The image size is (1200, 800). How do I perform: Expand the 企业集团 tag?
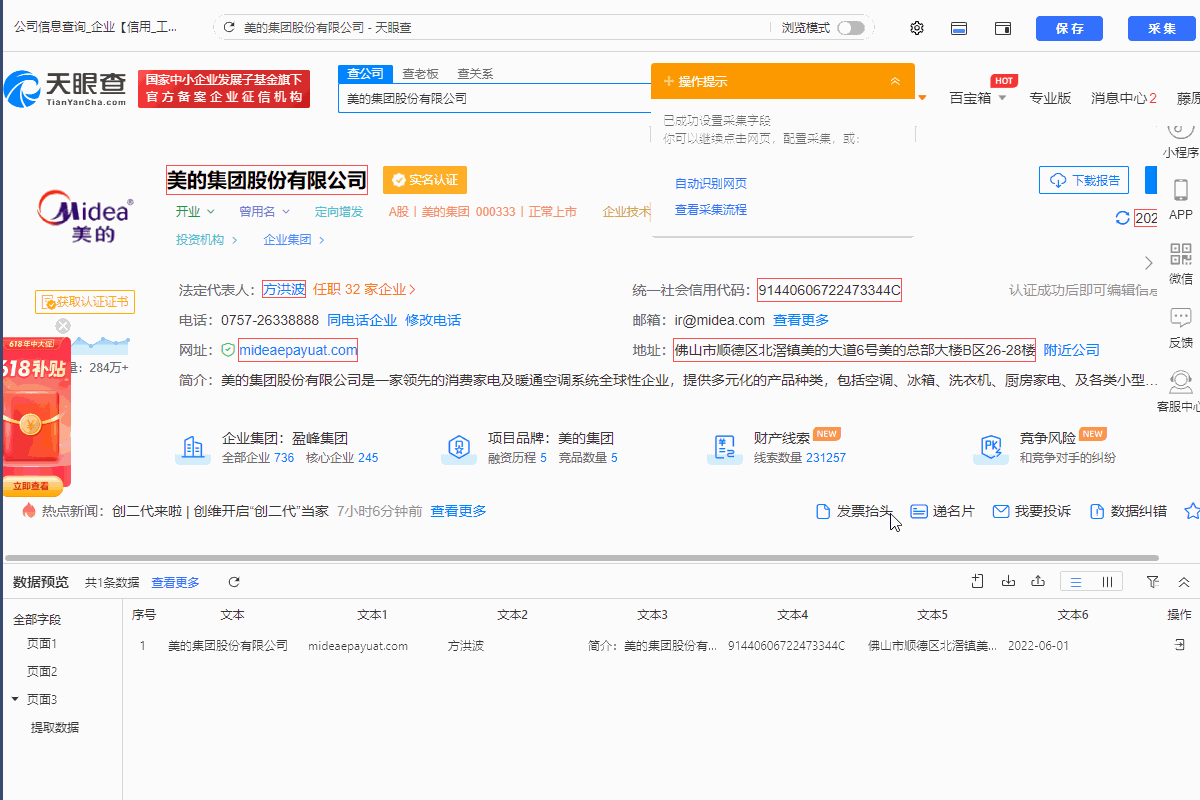click(294, 240)
